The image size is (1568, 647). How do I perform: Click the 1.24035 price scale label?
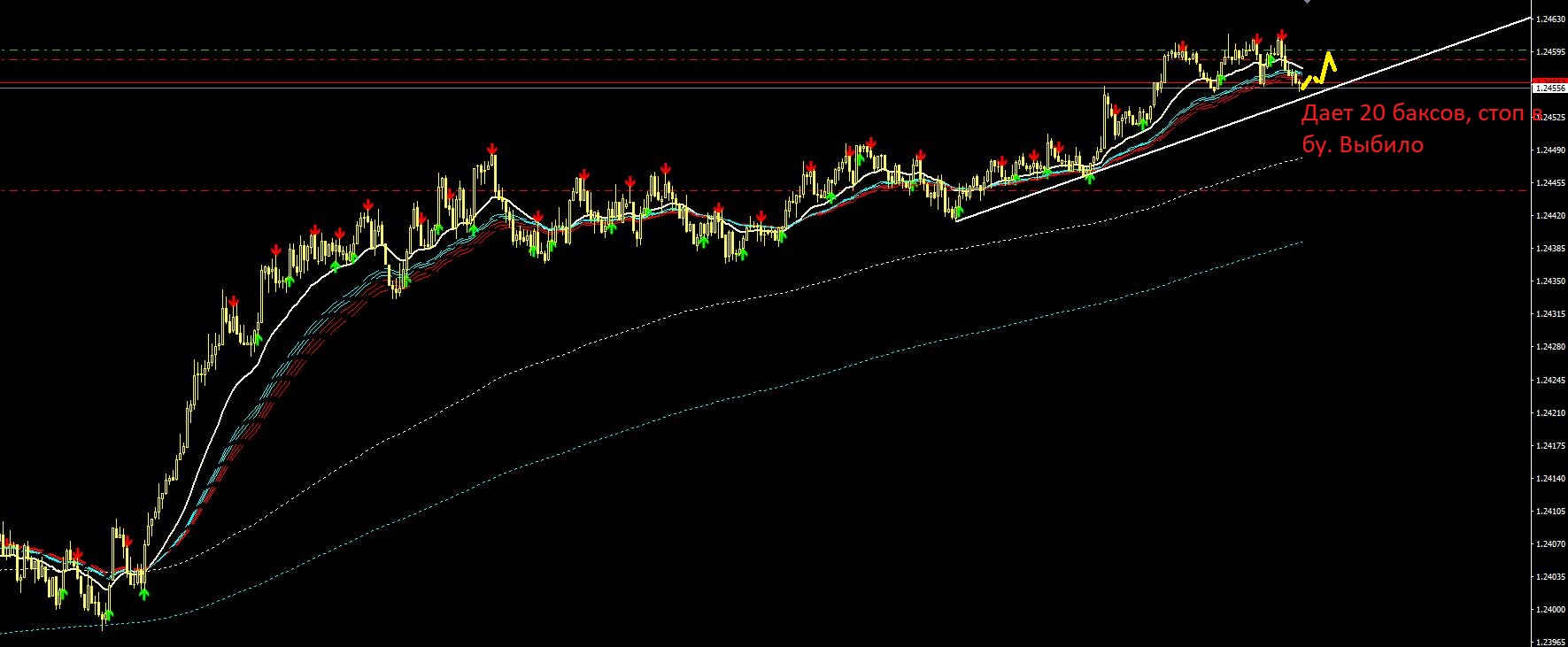[x=1550, y=576]
